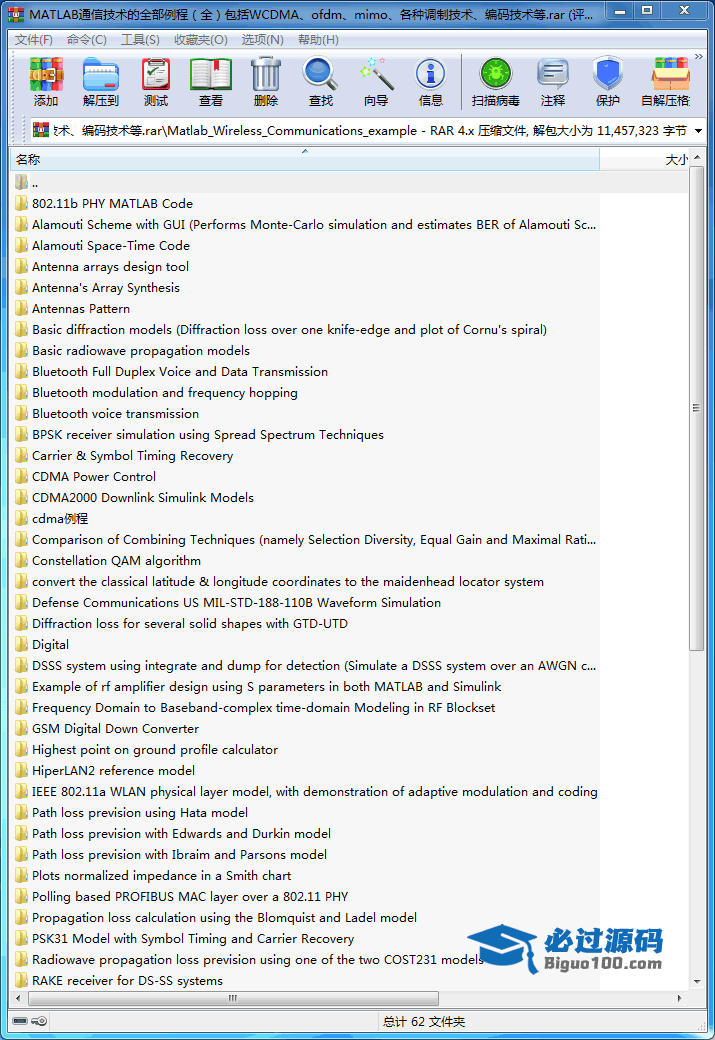Viewport: 715px width, 1040px height.
Task: Click folder icon of 'Constellation QAM algorithm'
Action: point(22,560)
